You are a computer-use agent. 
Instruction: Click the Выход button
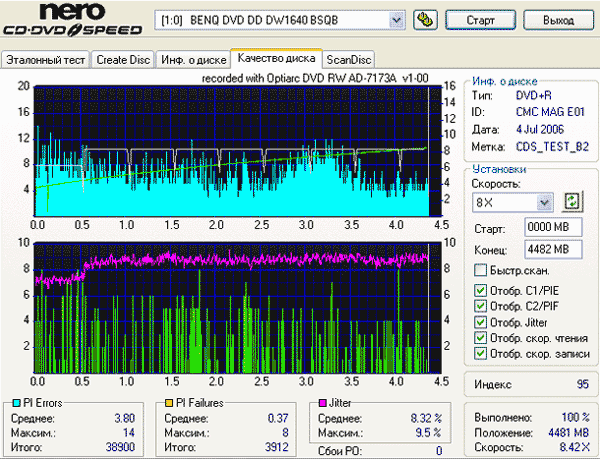coord(558,20)
